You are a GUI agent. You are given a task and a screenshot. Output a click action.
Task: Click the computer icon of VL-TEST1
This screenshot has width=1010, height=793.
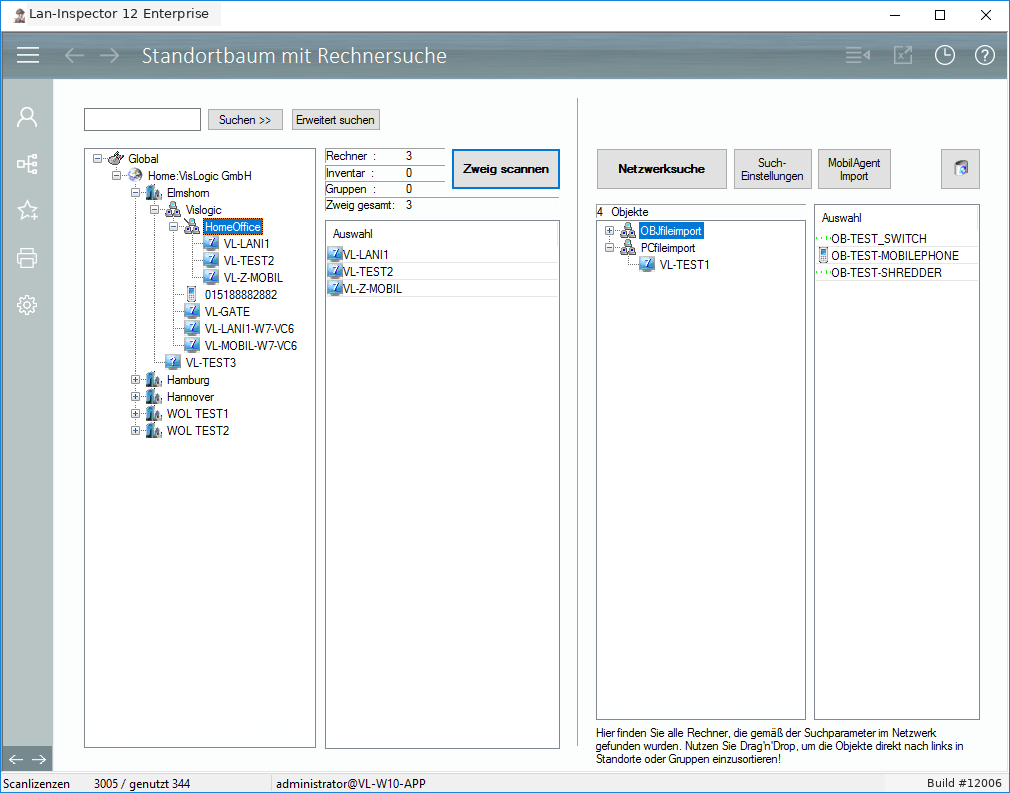(647, 264)
